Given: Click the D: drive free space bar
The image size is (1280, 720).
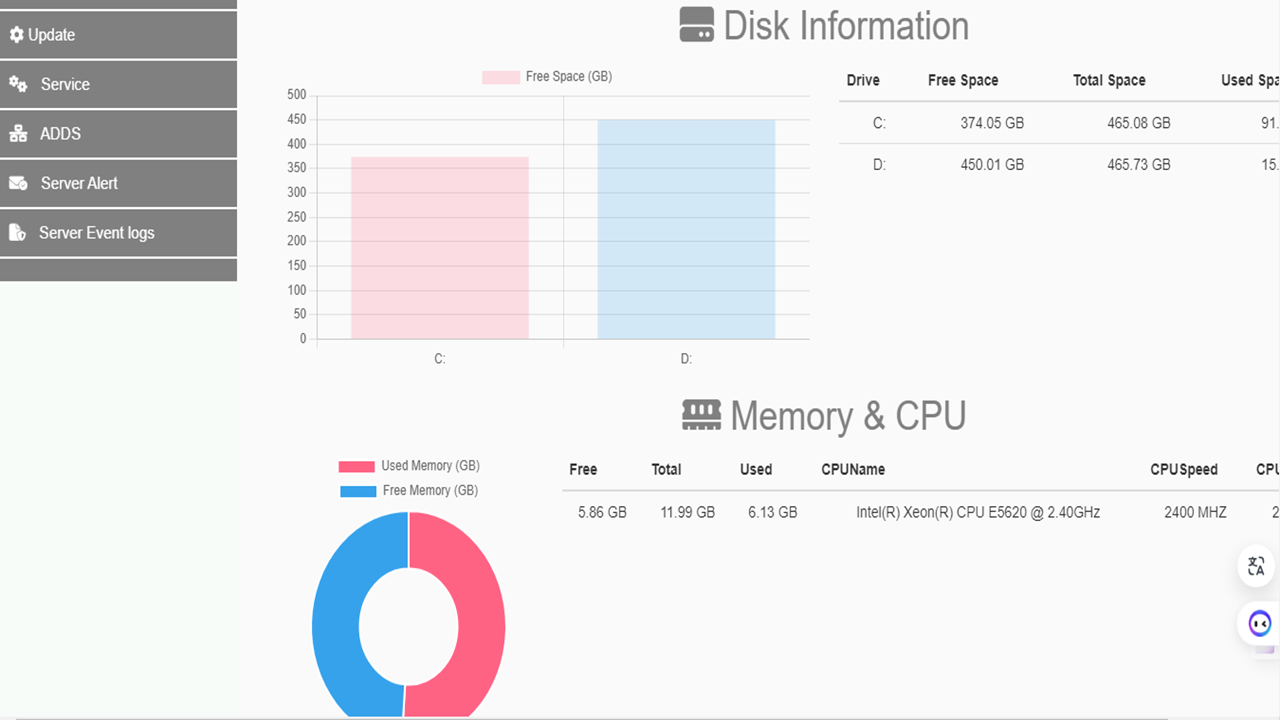Looking at the screenshot, I should 686,230.
